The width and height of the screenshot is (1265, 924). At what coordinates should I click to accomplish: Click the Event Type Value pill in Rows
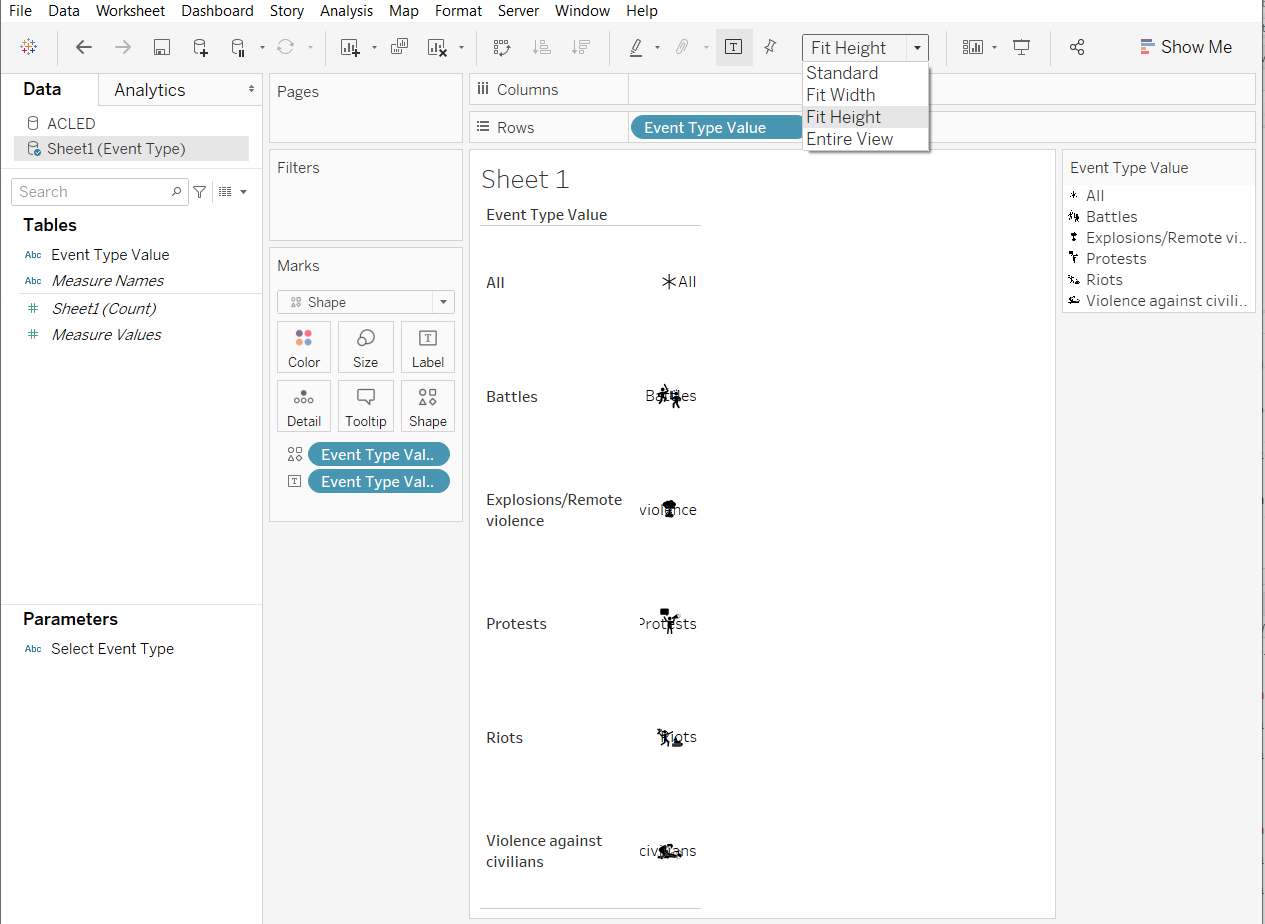coord(705,128)
